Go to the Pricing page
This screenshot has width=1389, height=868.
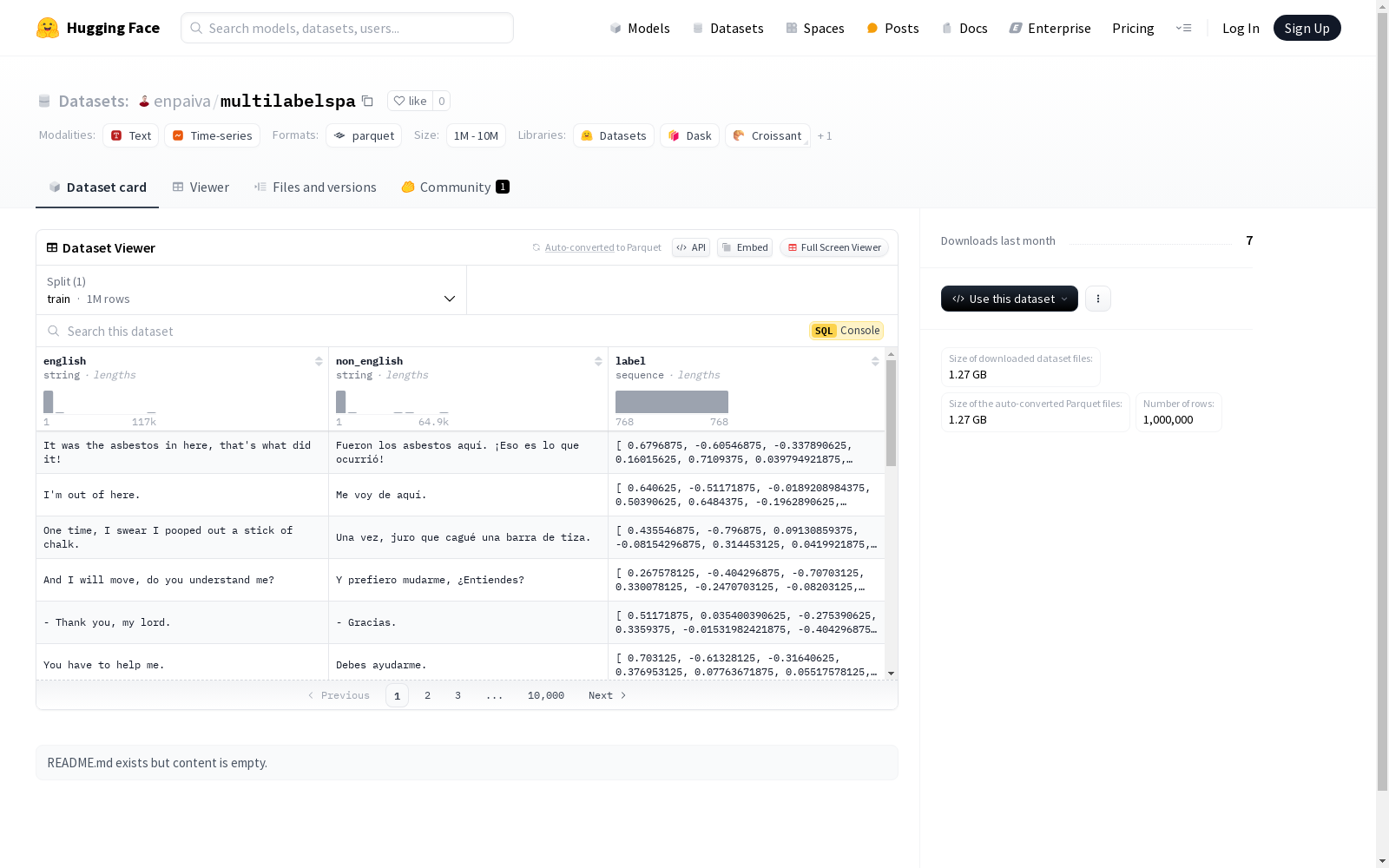1133,28
